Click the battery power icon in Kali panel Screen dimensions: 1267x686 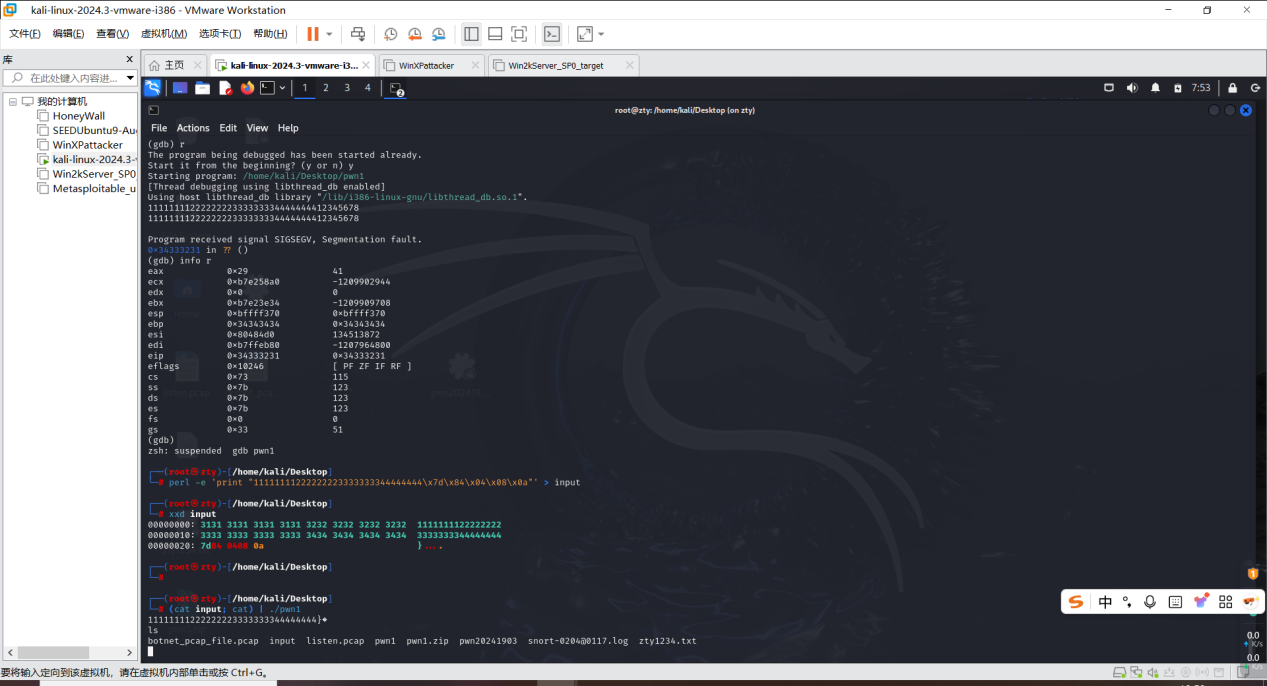1180,88
